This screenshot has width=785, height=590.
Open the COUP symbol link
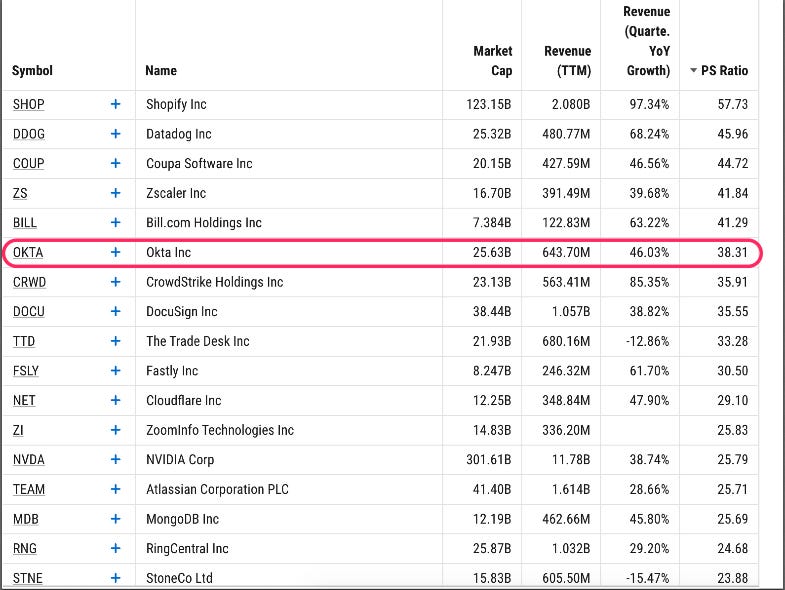coord(29,163)
